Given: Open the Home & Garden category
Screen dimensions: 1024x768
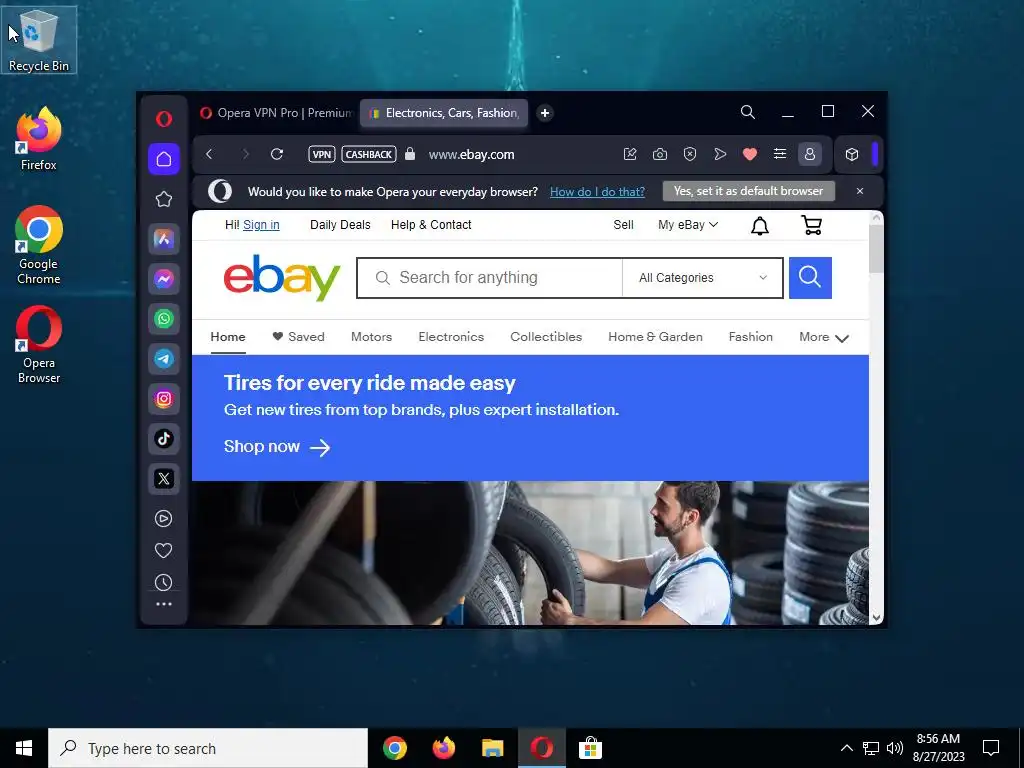Looking at the screenshot, I should (x=656, y=337).
